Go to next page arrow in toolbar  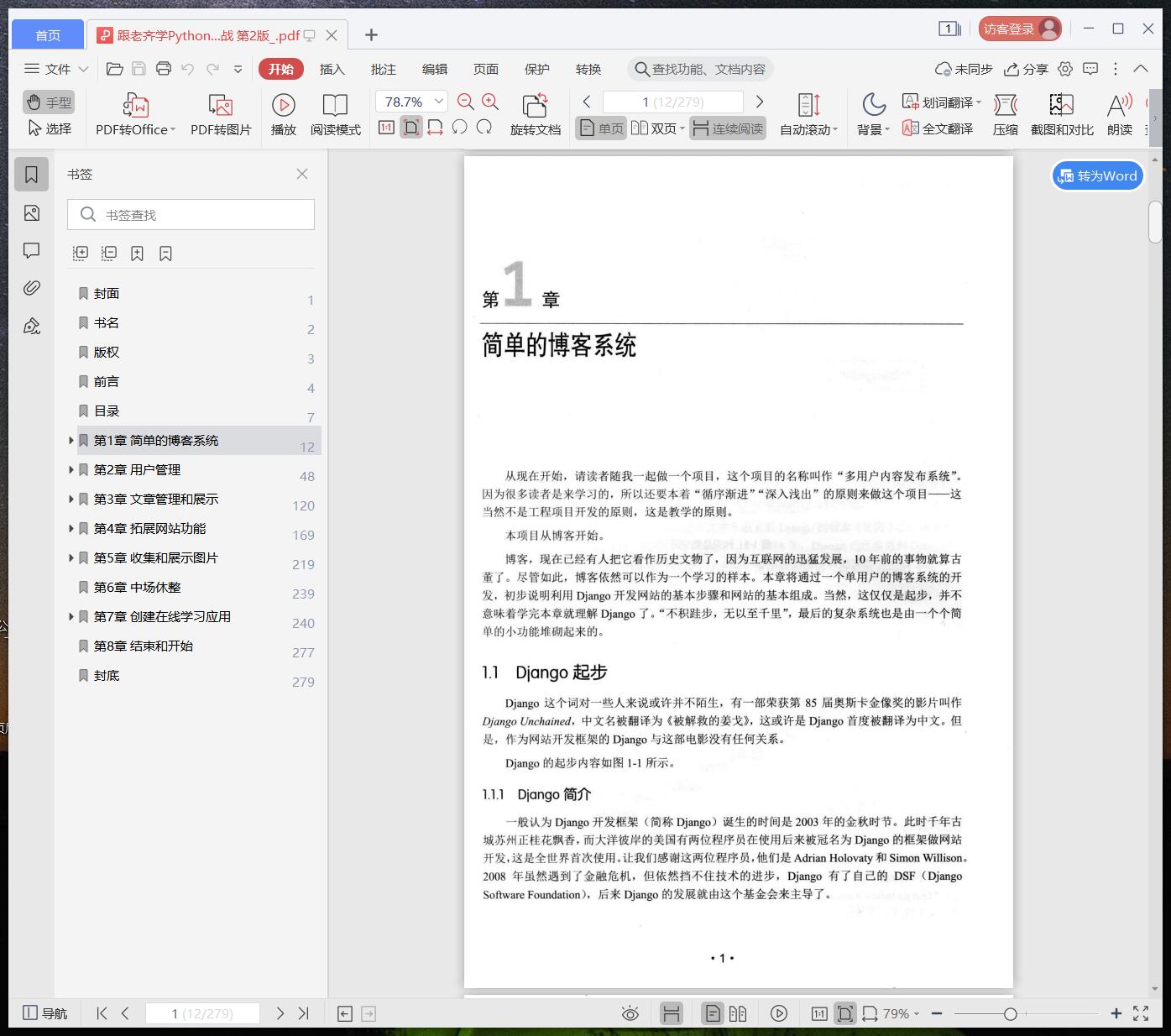tap(760, 102)
